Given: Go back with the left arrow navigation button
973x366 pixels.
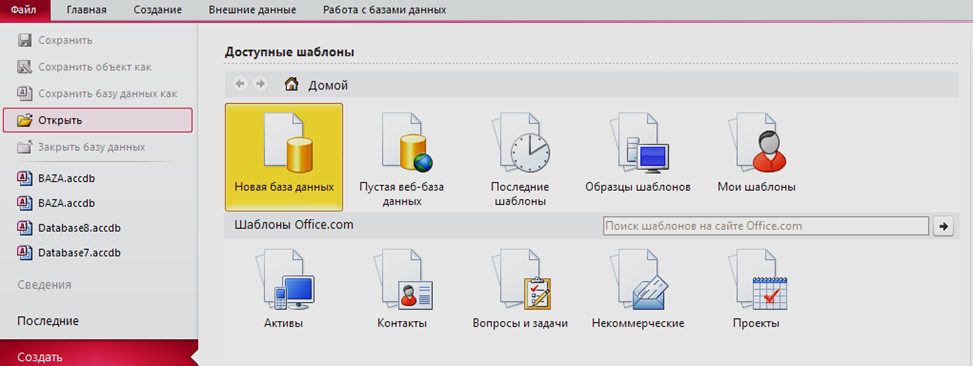Looking at the screenshot, I should pos(240,84).
